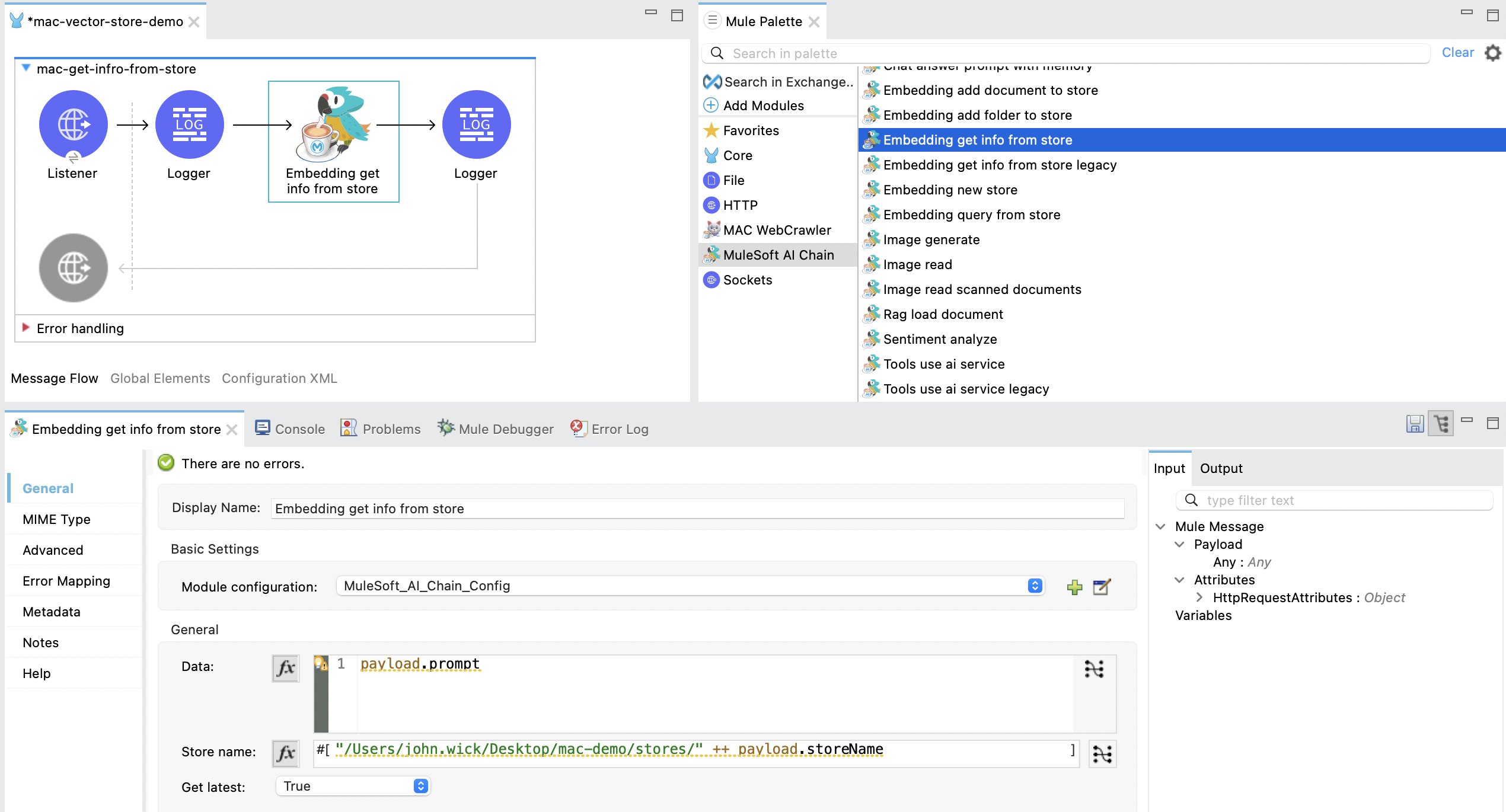
Task: Select the Listener node in the flow
Action: (x=73, y=124)
